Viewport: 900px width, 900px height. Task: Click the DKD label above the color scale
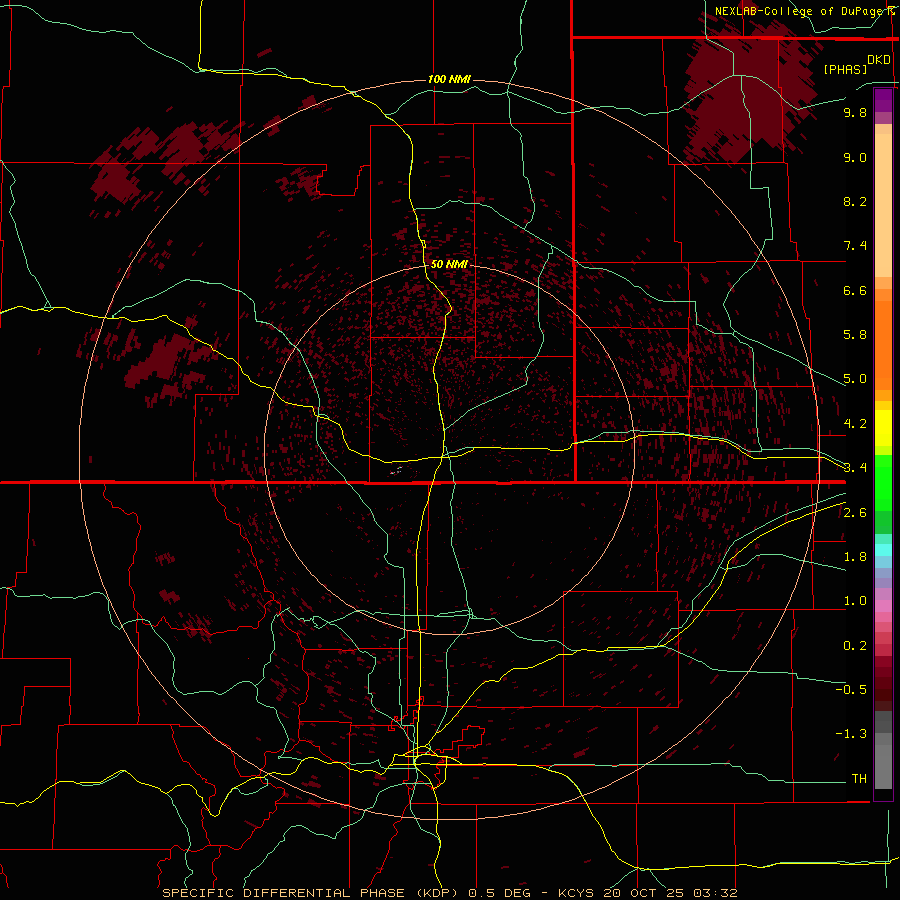point(879,60)
